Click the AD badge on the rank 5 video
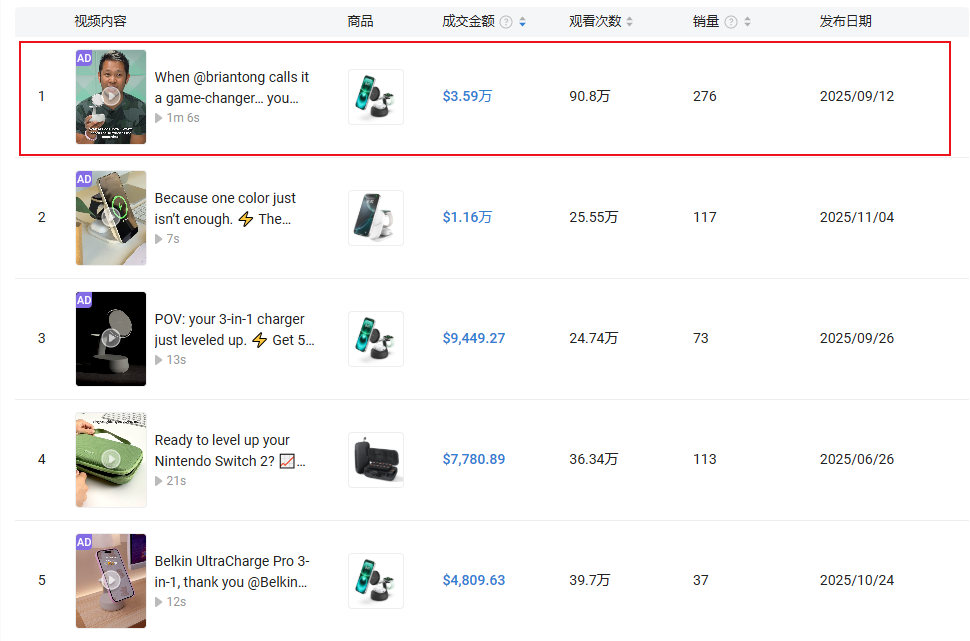 pyautogui.click(x=84, y=542)
